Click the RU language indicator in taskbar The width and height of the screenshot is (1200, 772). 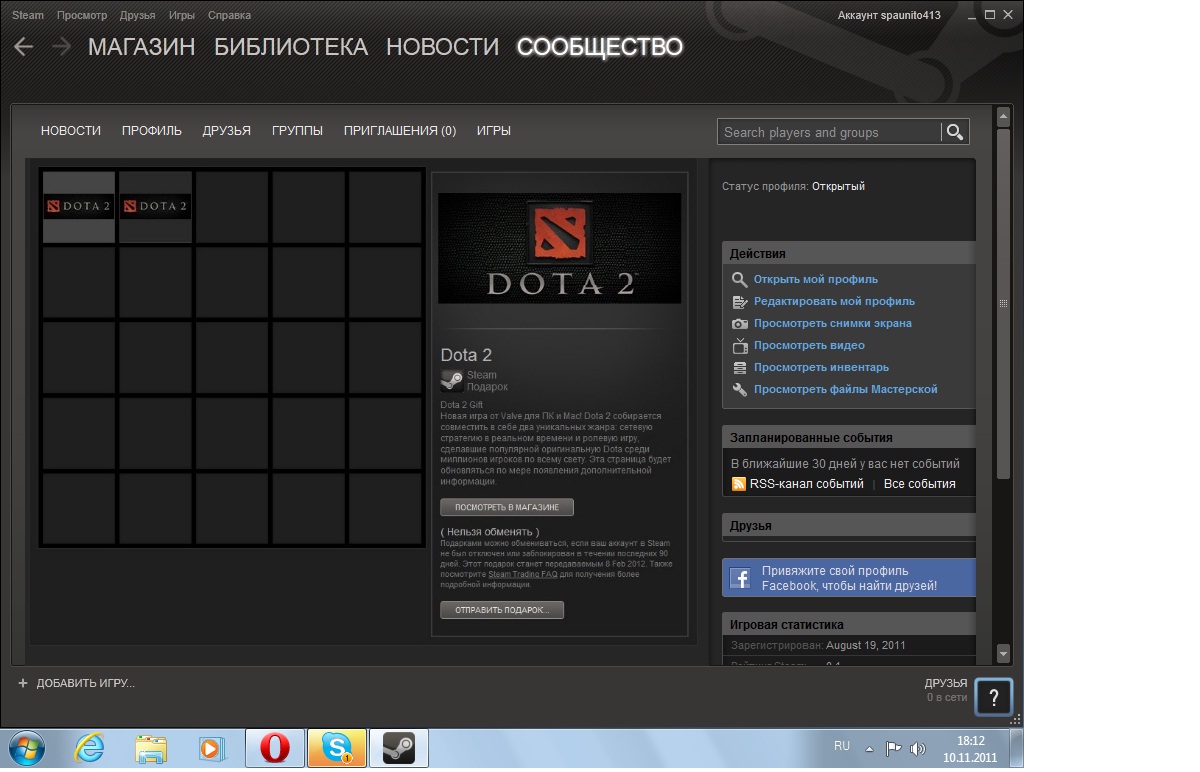click(x=842, y=746)
